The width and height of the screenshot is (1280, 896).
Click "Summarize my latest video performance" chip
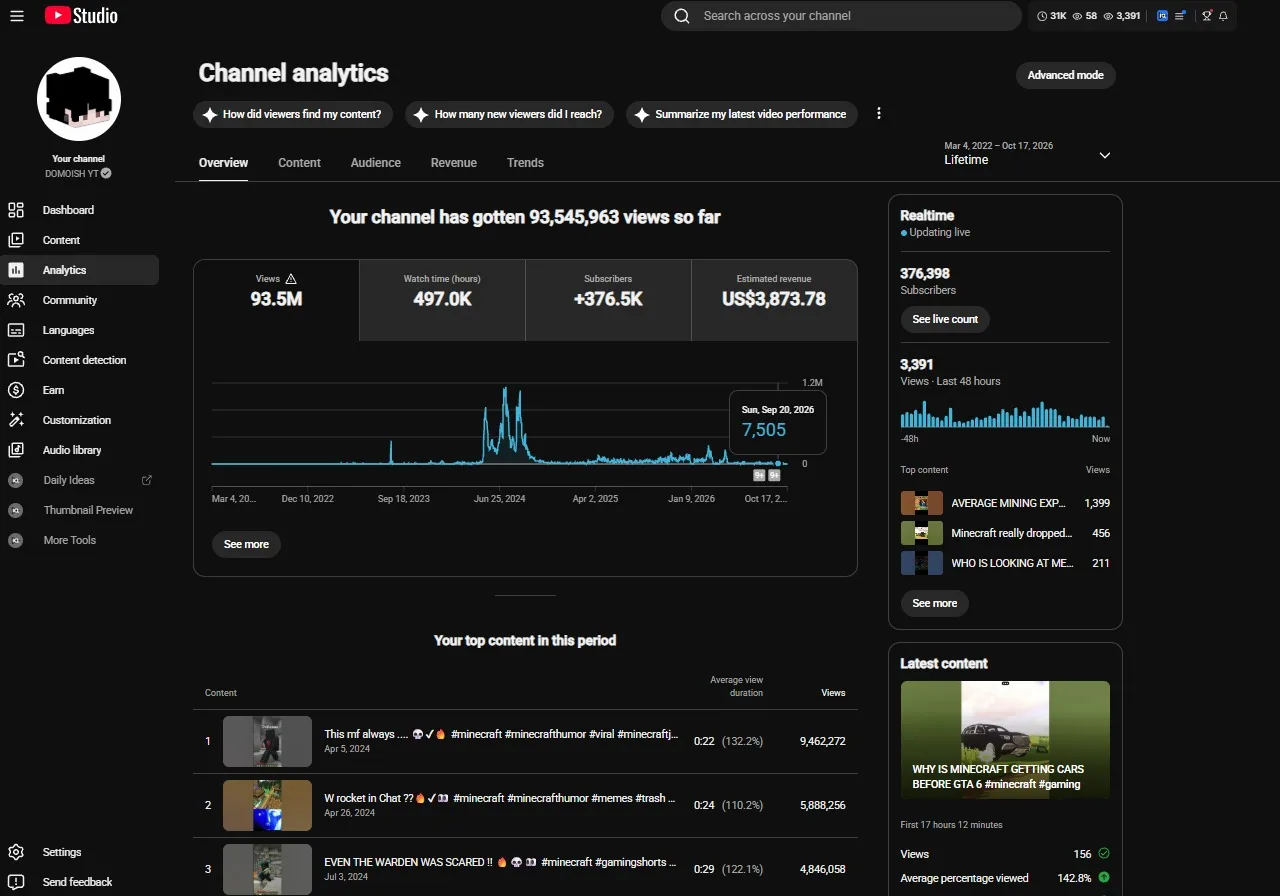[742, 114]
